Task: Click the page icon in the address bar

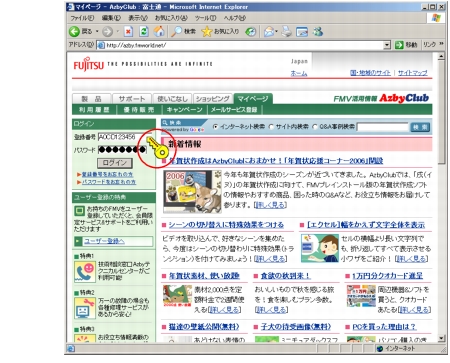Action: pos(101,45)
